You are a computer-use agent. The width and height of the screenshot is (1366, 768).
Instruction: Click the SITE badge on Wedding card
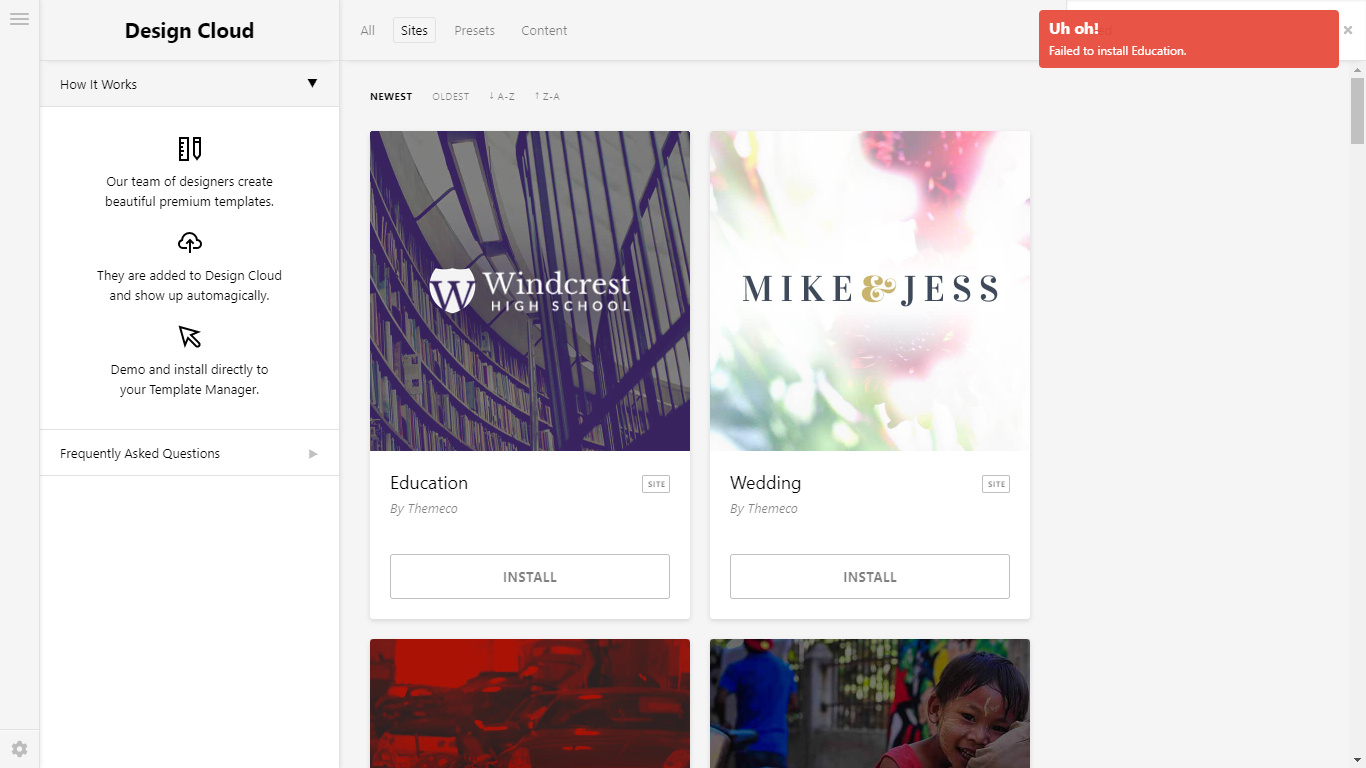[996, 484]
